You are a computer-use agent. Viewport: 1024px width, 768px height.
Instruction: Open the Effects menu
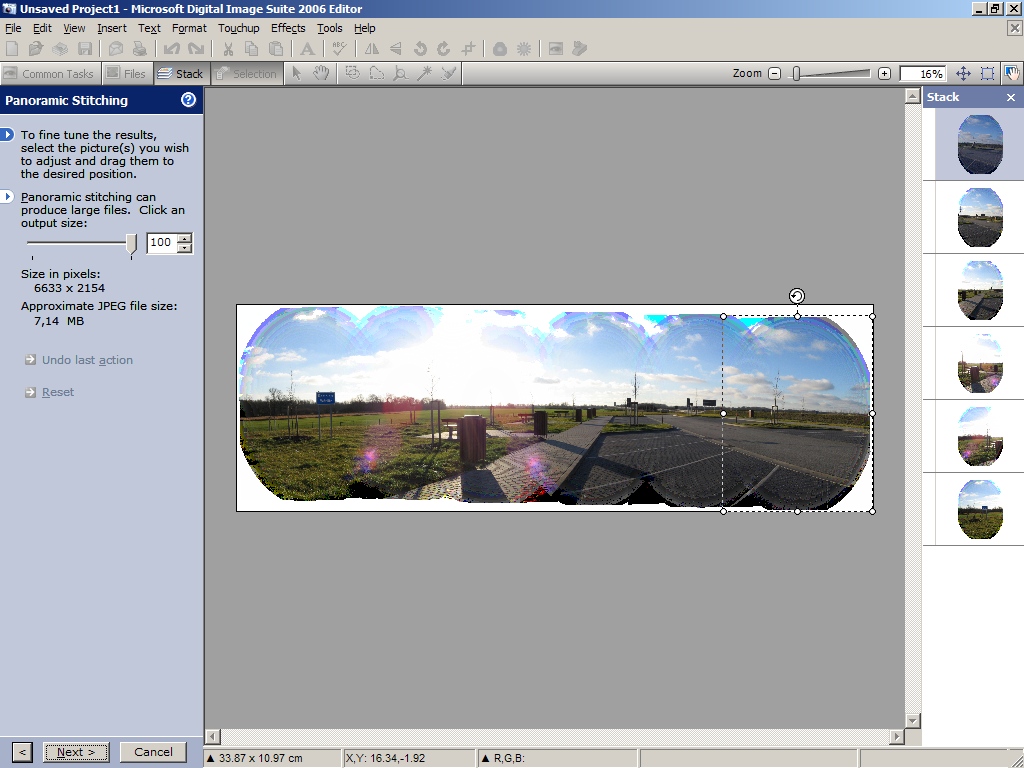[x=288, y=28]
